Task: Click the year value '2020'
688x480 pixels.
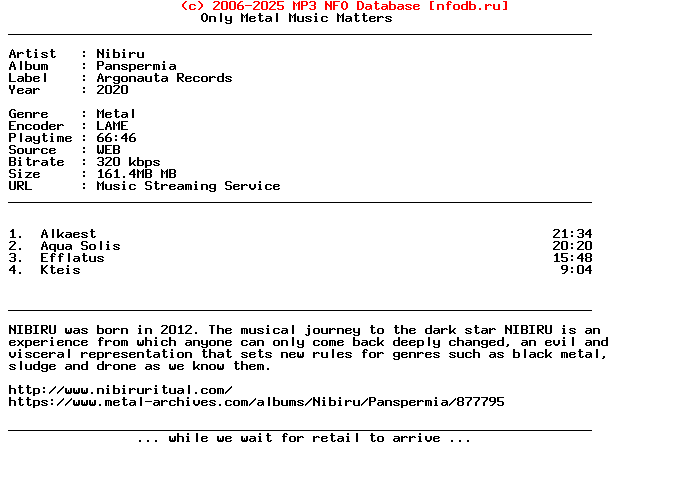Action: [112, 90]
